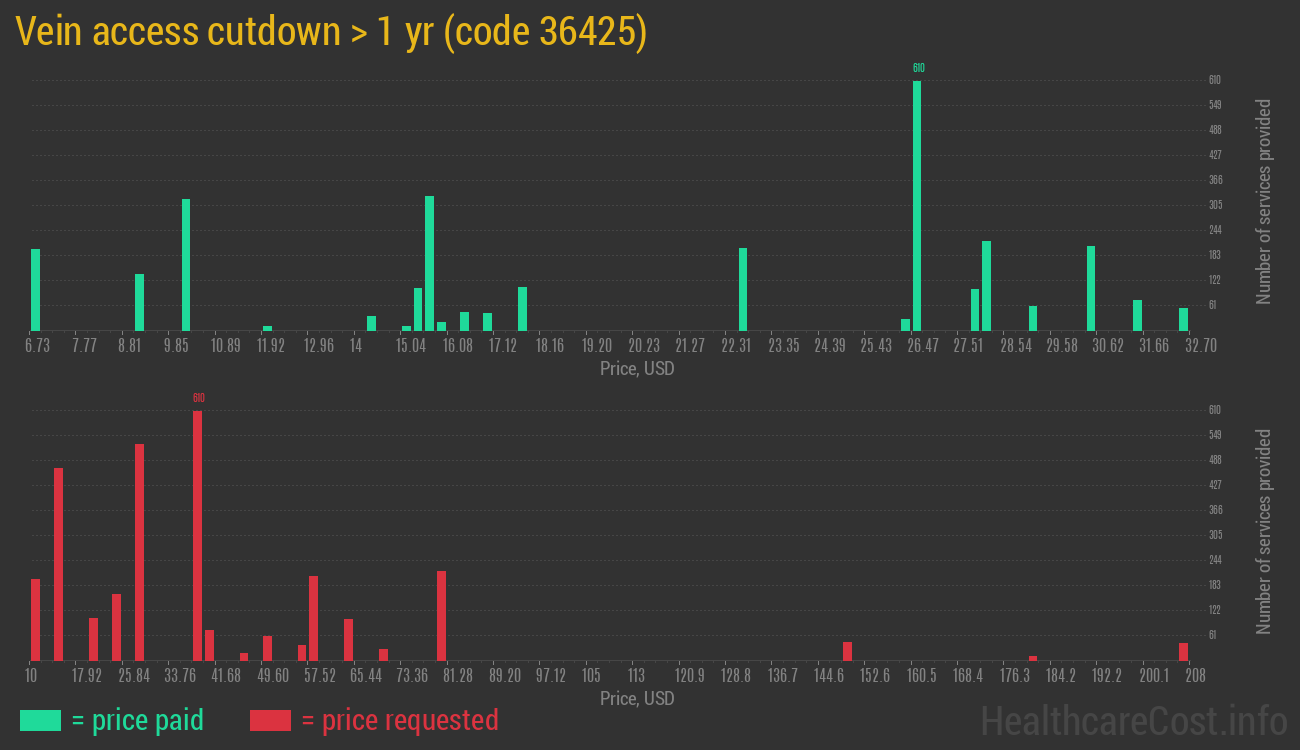Select the last green bar near 32.70
Viewport: 1300px width, 750px height.
point(1183,319)
